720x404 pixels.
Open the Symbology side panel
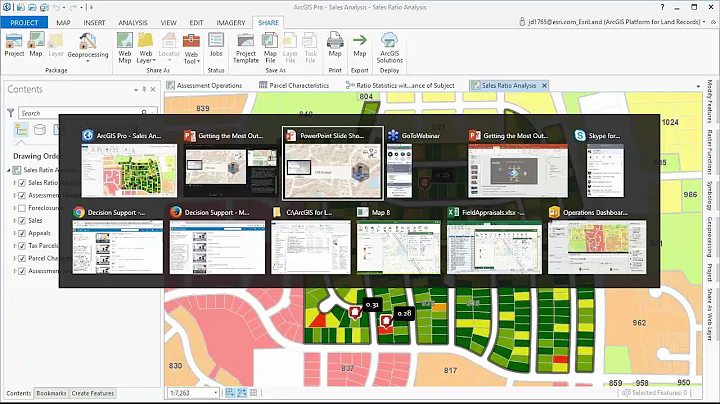[x=710, y=196]
